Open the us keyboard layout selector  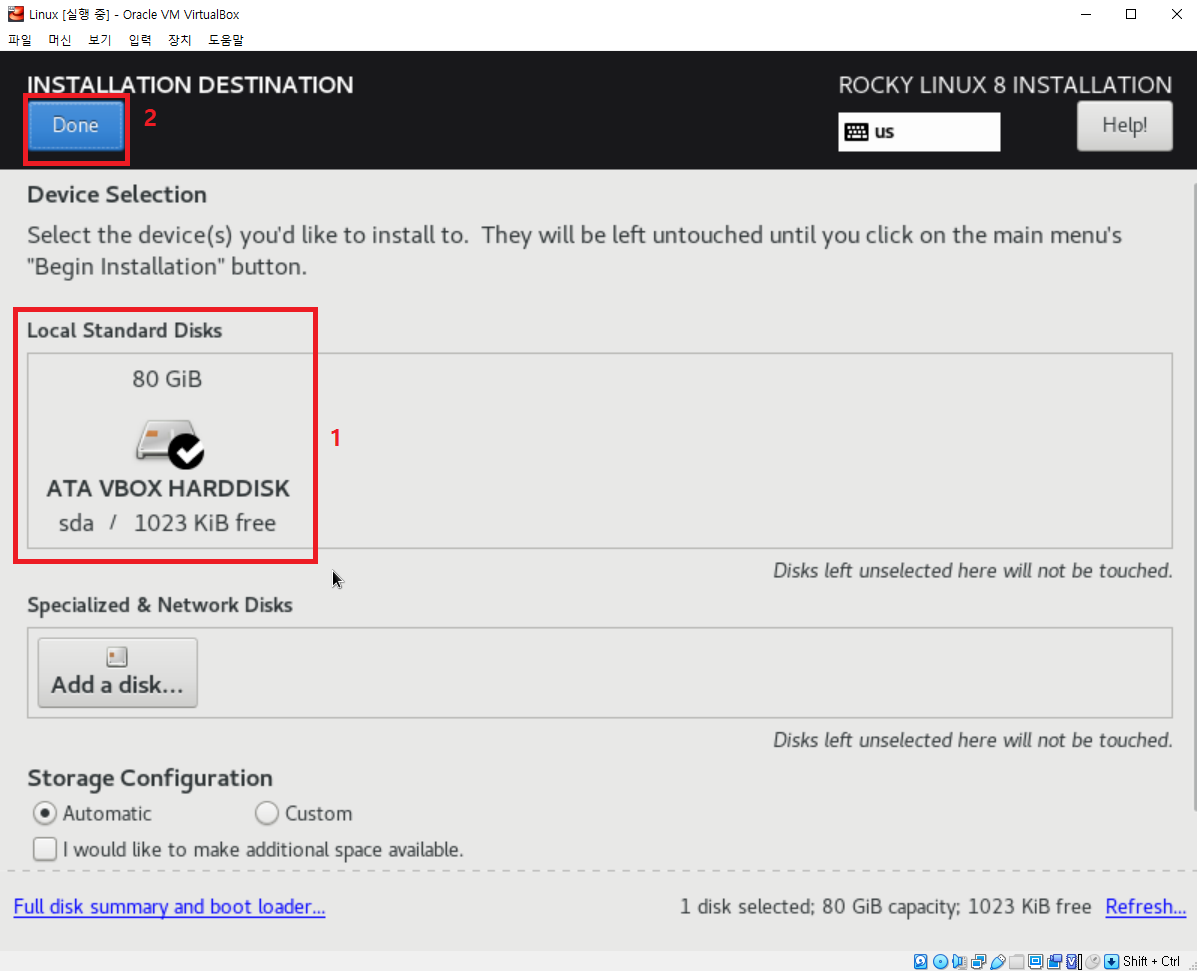pos(919,132)
